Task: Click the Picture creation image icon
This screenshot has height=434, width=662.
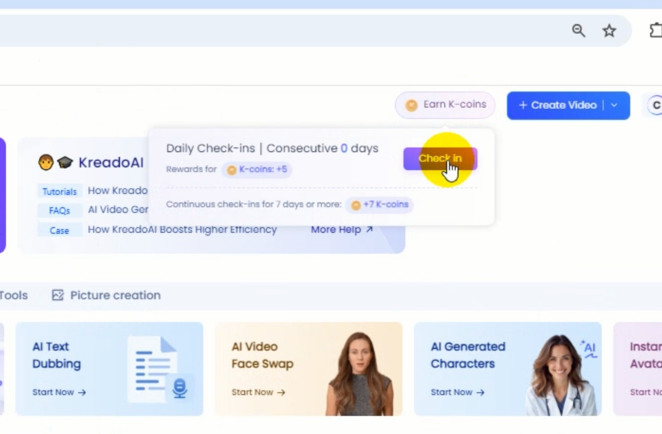Action: click(57, 295)
